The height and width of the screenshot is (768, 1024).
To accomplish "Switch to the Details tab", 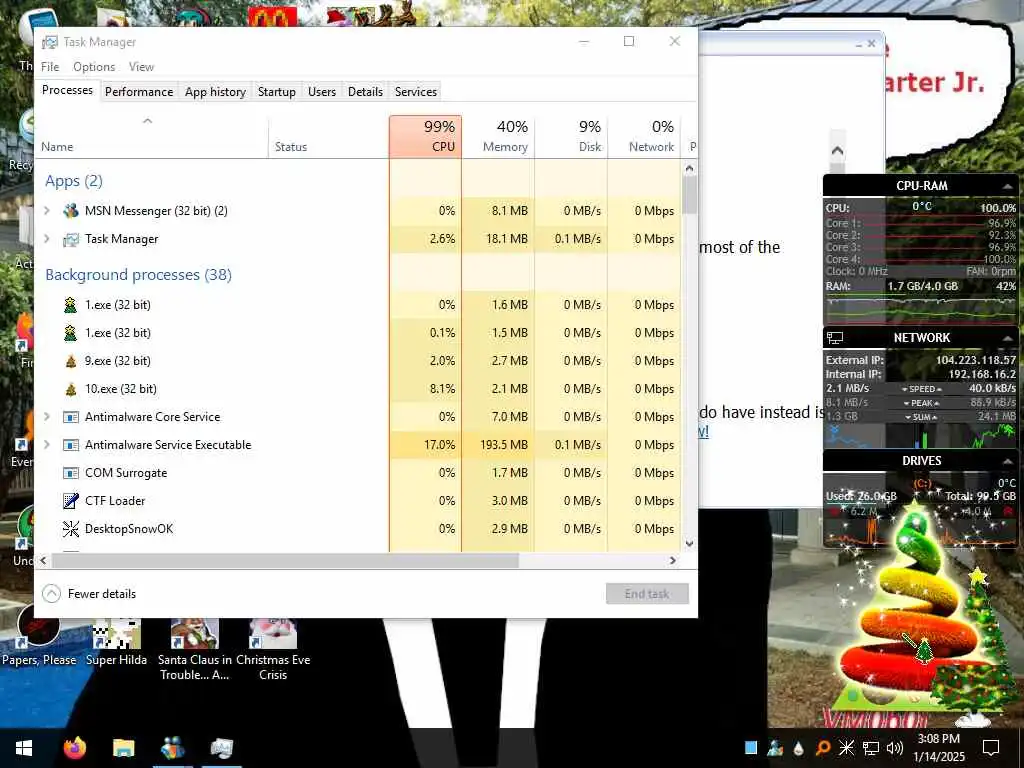I will pyautogui.click(x=365, y=92).
